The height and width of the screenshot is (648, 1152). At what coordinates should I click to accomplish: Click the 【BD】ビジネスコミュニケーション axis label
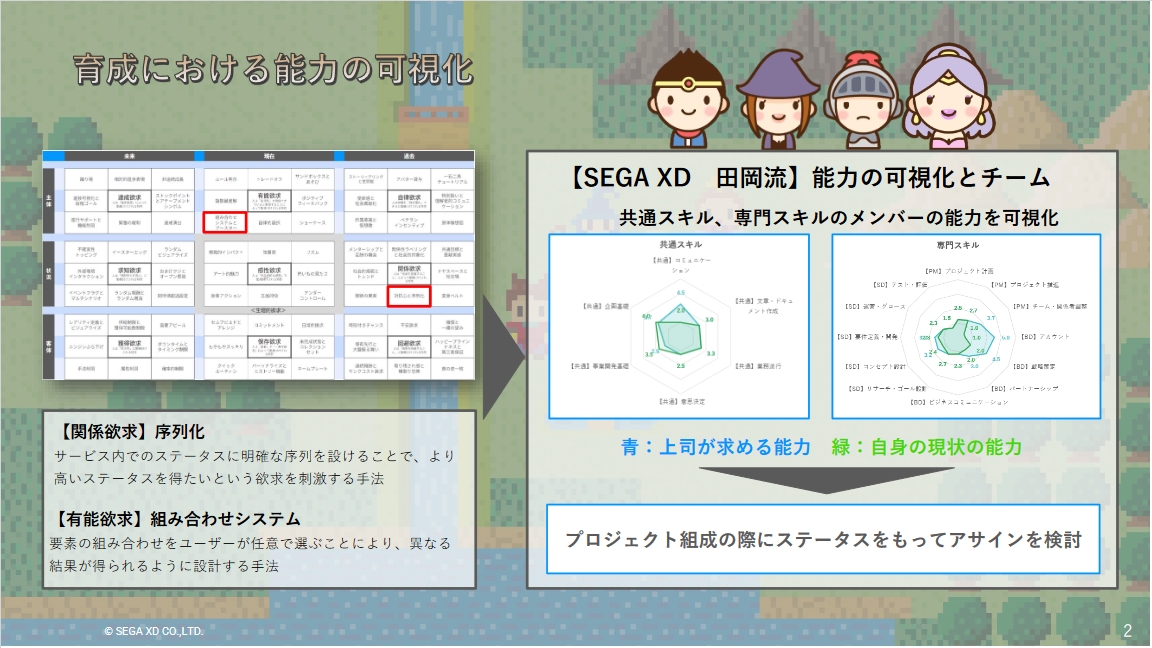[959, 402]
